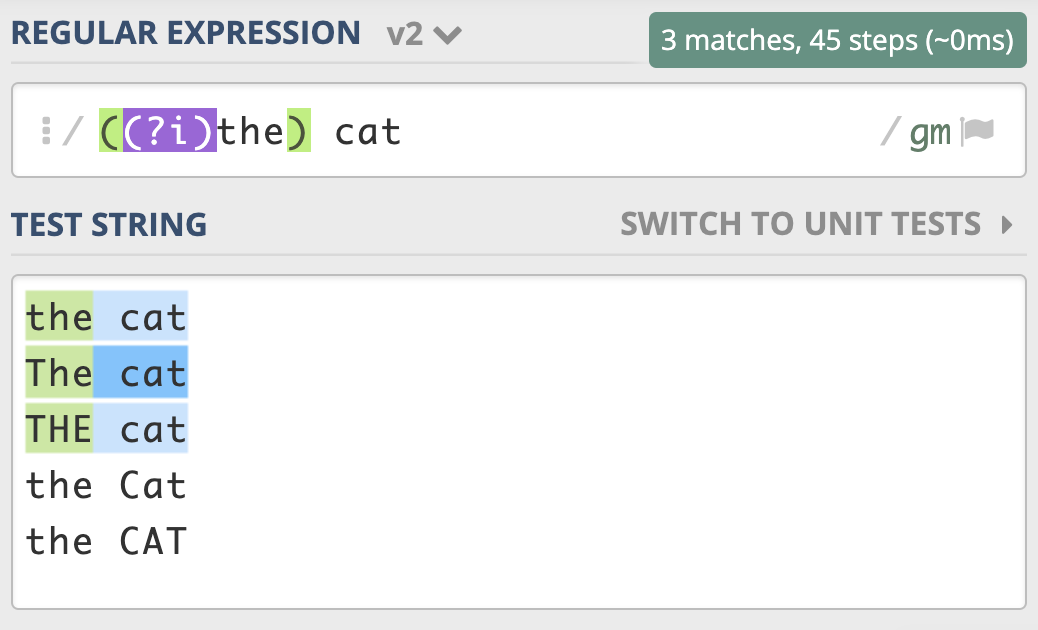Click the green opening parenthesis of the group
The height and width of the screenshot is (630, 1038).
(110, 132)
